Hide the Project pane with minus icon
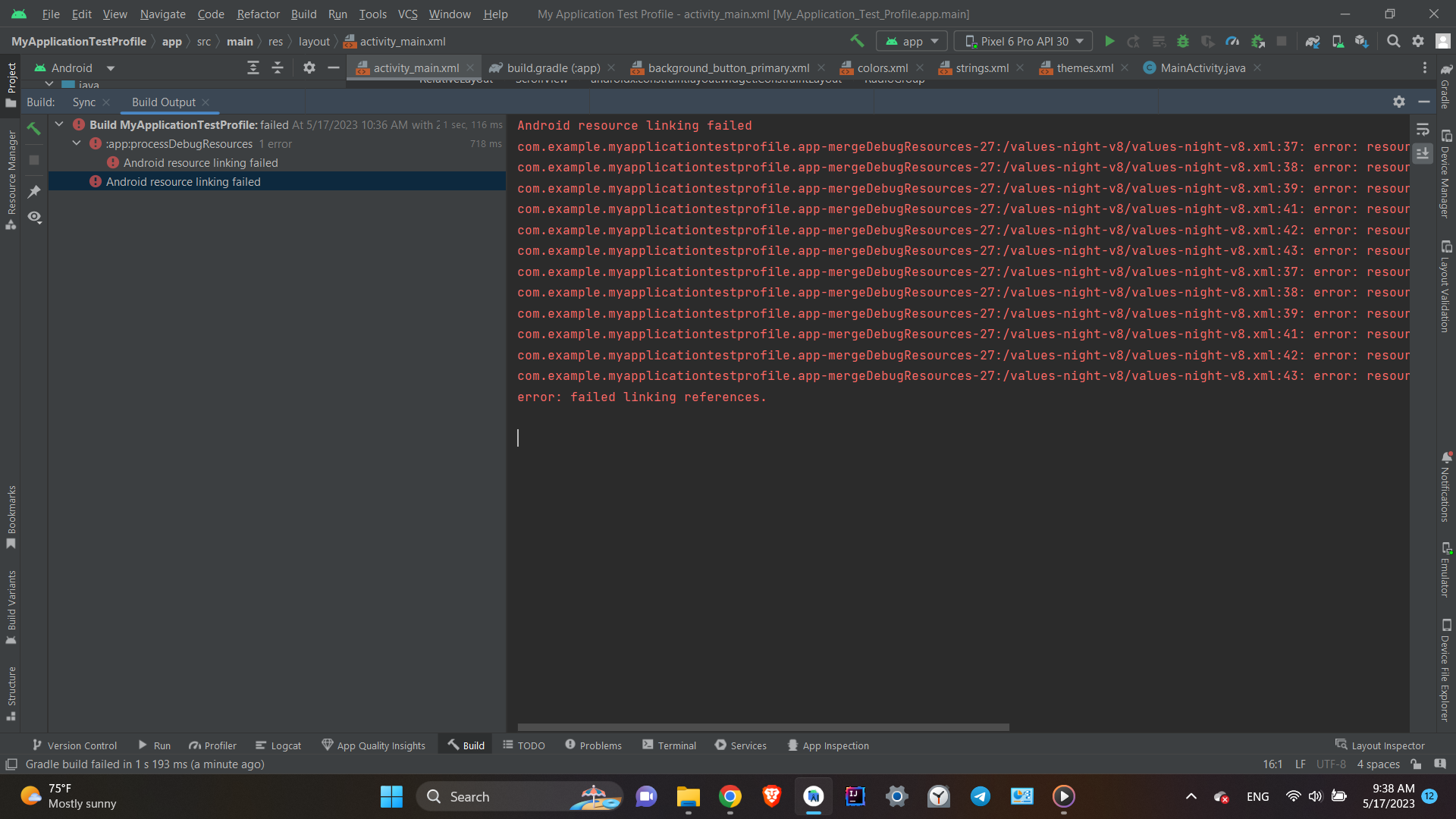Screen dimensions: 1456x819 (x=333, y=67)
